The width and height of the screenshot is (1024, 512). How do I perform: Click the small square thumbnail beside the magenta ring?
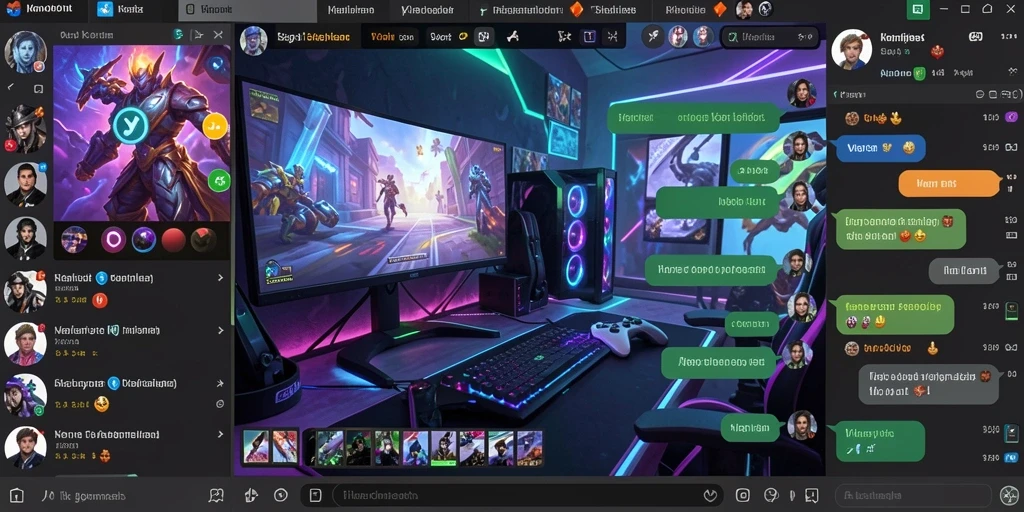click(74, 240)
